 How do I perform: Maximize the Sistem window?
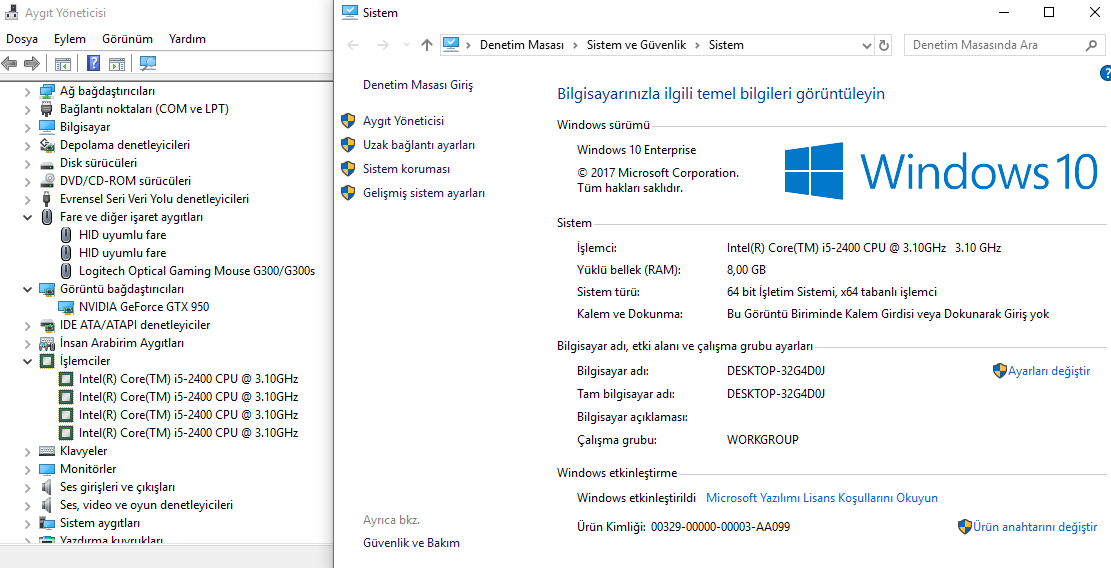[x=1049, y=12]
